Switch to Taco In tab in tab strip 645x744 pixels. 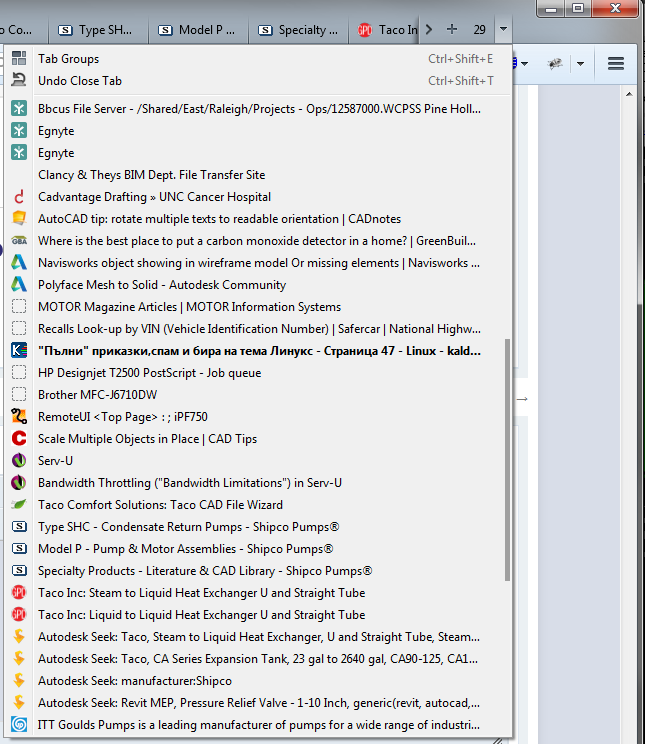pos(384,30)
